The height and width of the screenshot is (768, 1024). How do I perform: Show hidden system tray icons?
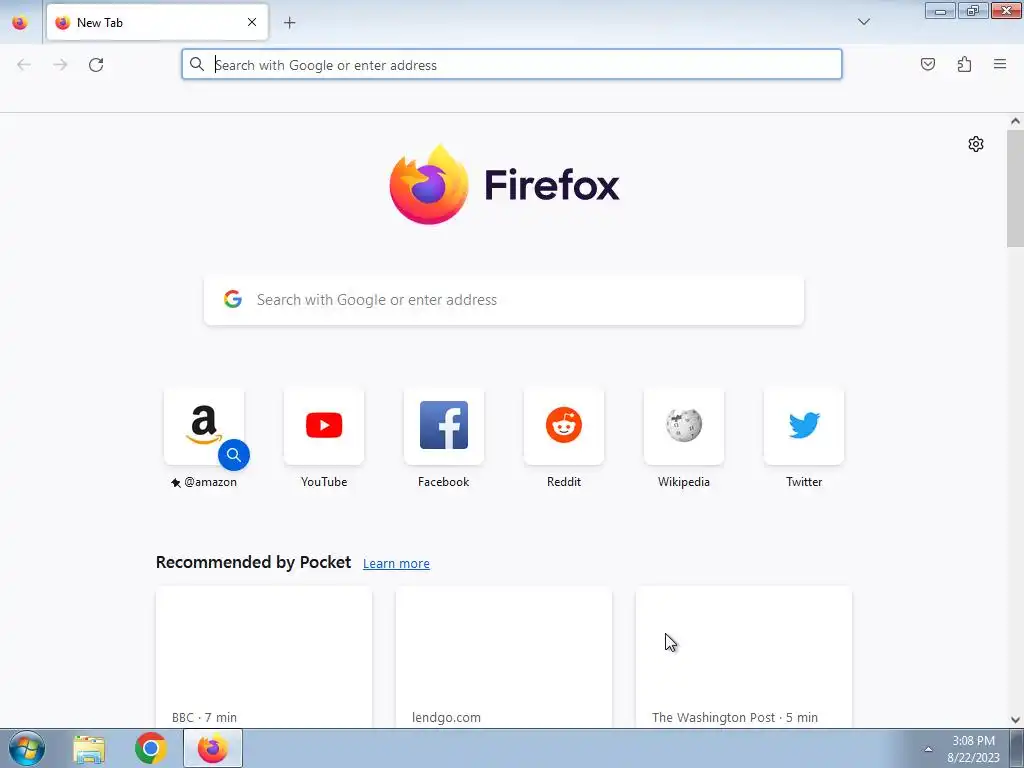(x=928, y=749)
